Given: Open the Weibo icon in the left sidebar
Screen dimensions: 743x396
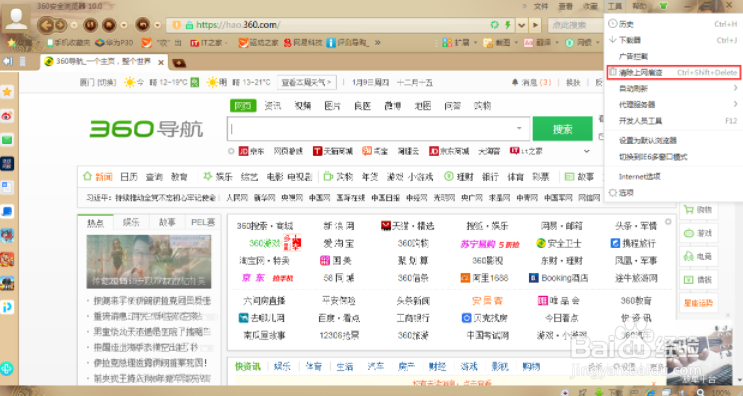Looking at the screenshot, I should coord(7,116).
